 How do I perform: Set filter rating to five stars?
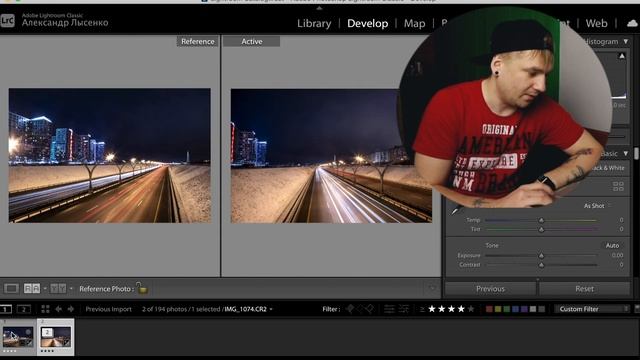[x=471, y=309]
